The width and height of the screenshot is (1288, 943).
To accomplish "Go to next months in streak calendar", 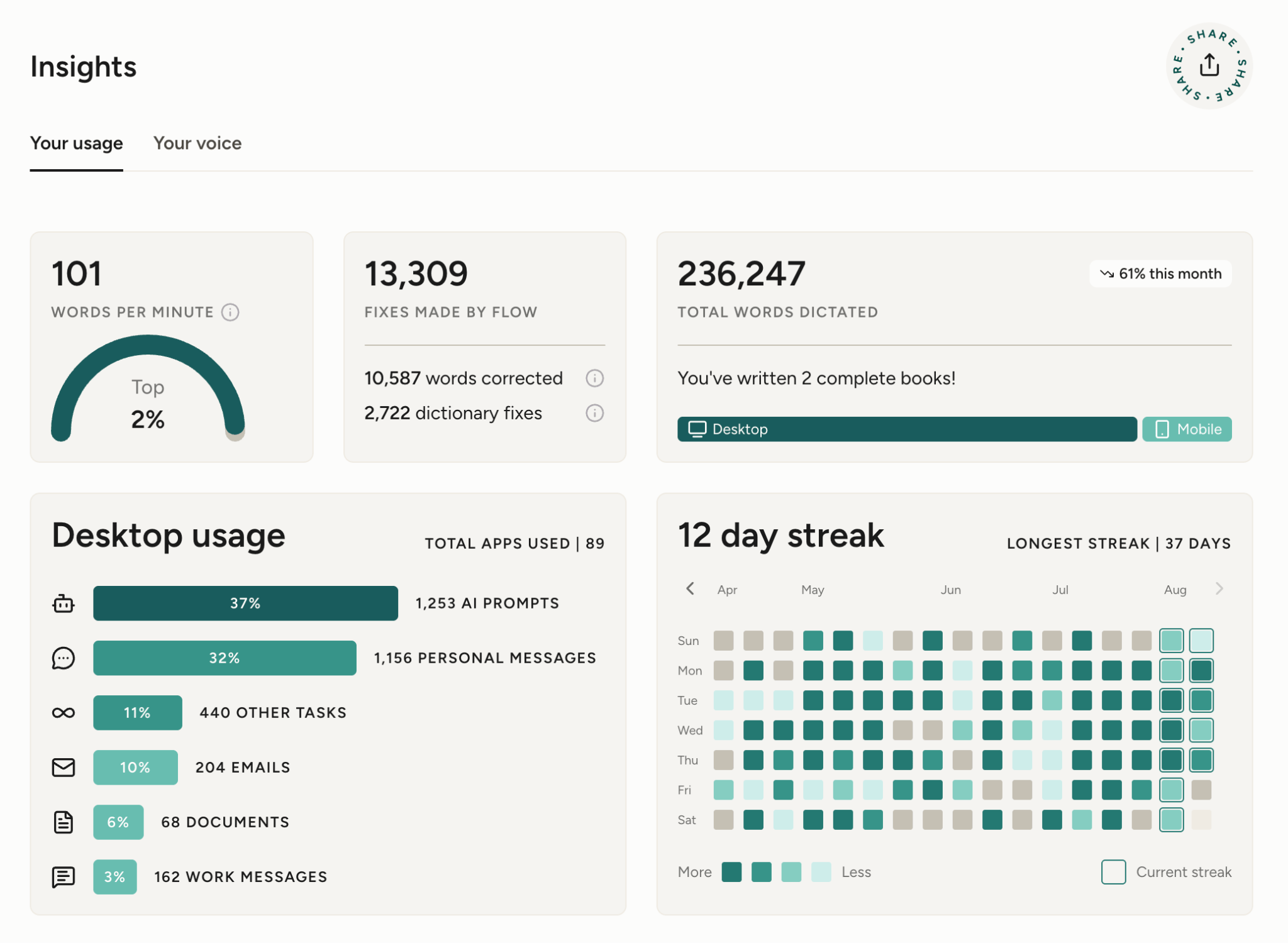I will (1219, 588).
